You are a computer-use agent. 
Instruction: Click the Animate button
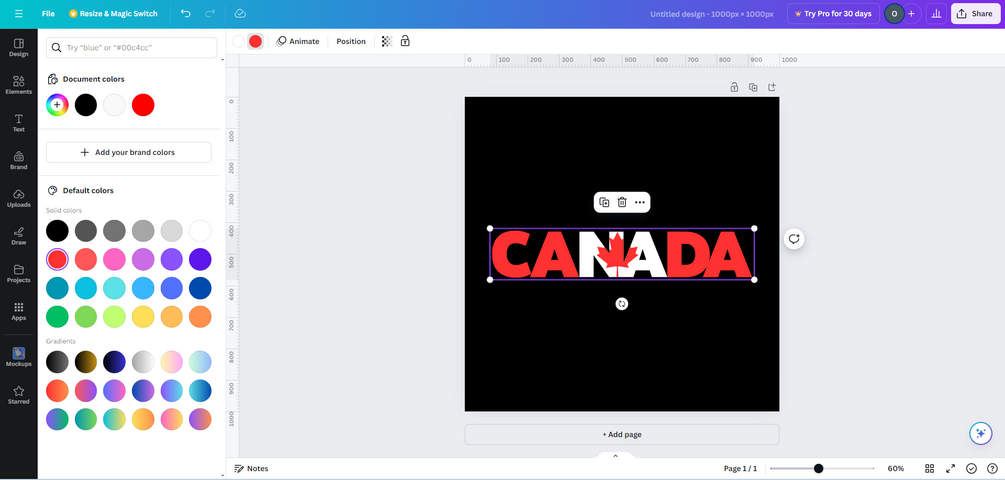[x=297, y=41]
